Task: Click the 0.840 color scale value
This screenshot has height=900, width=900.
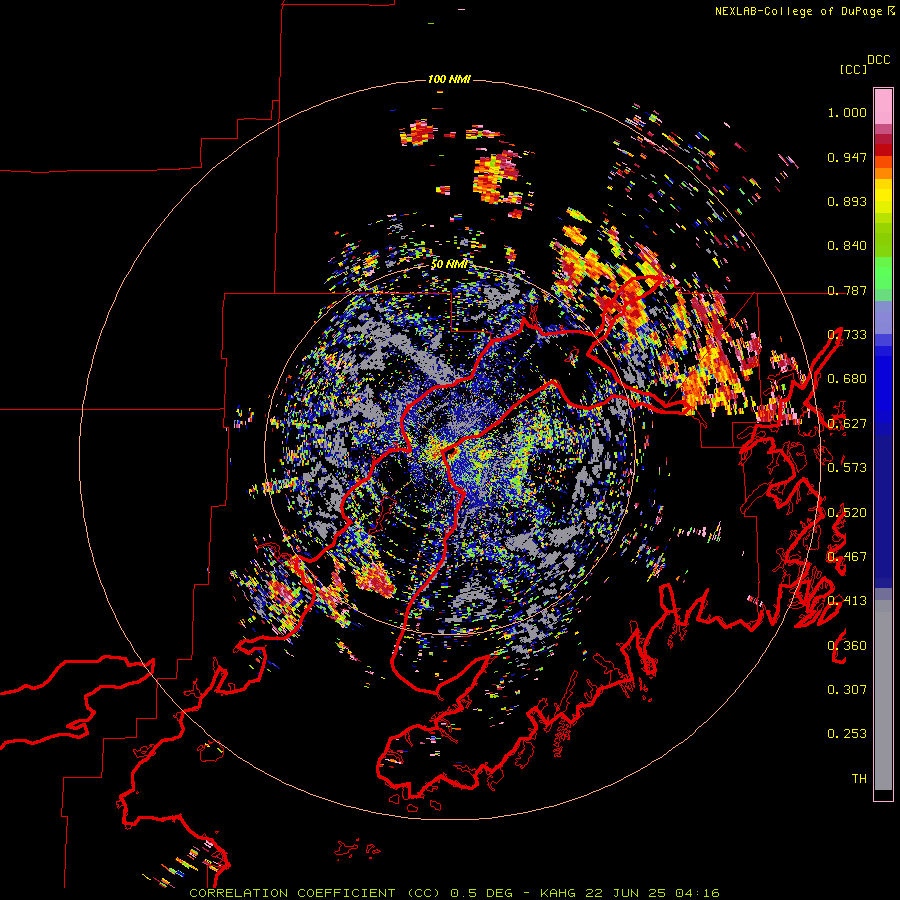Action: (x=847, y=246)
